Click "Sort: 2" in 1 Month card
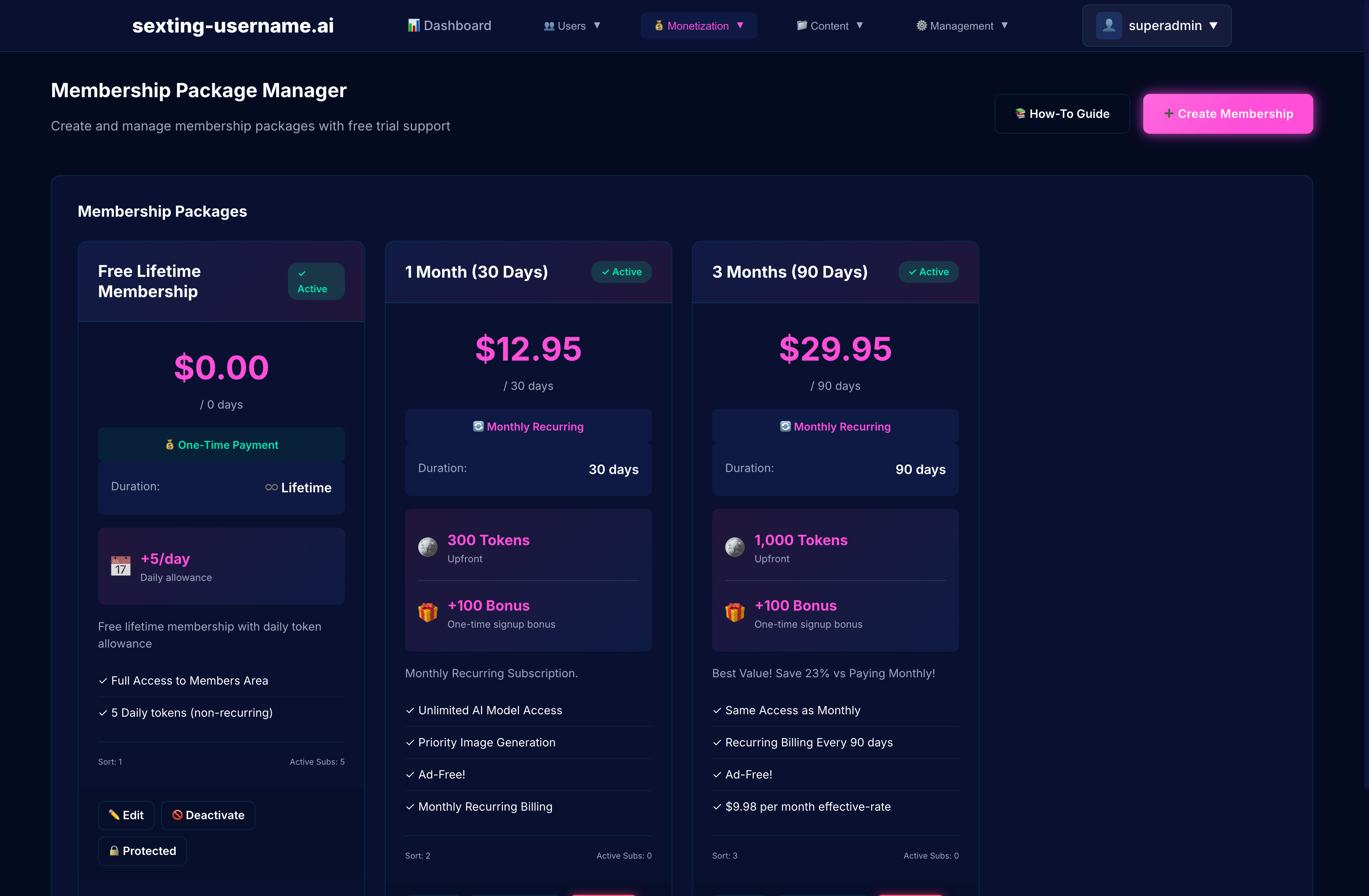Viewport: 1369px width, 896px height. pos(418,855)
